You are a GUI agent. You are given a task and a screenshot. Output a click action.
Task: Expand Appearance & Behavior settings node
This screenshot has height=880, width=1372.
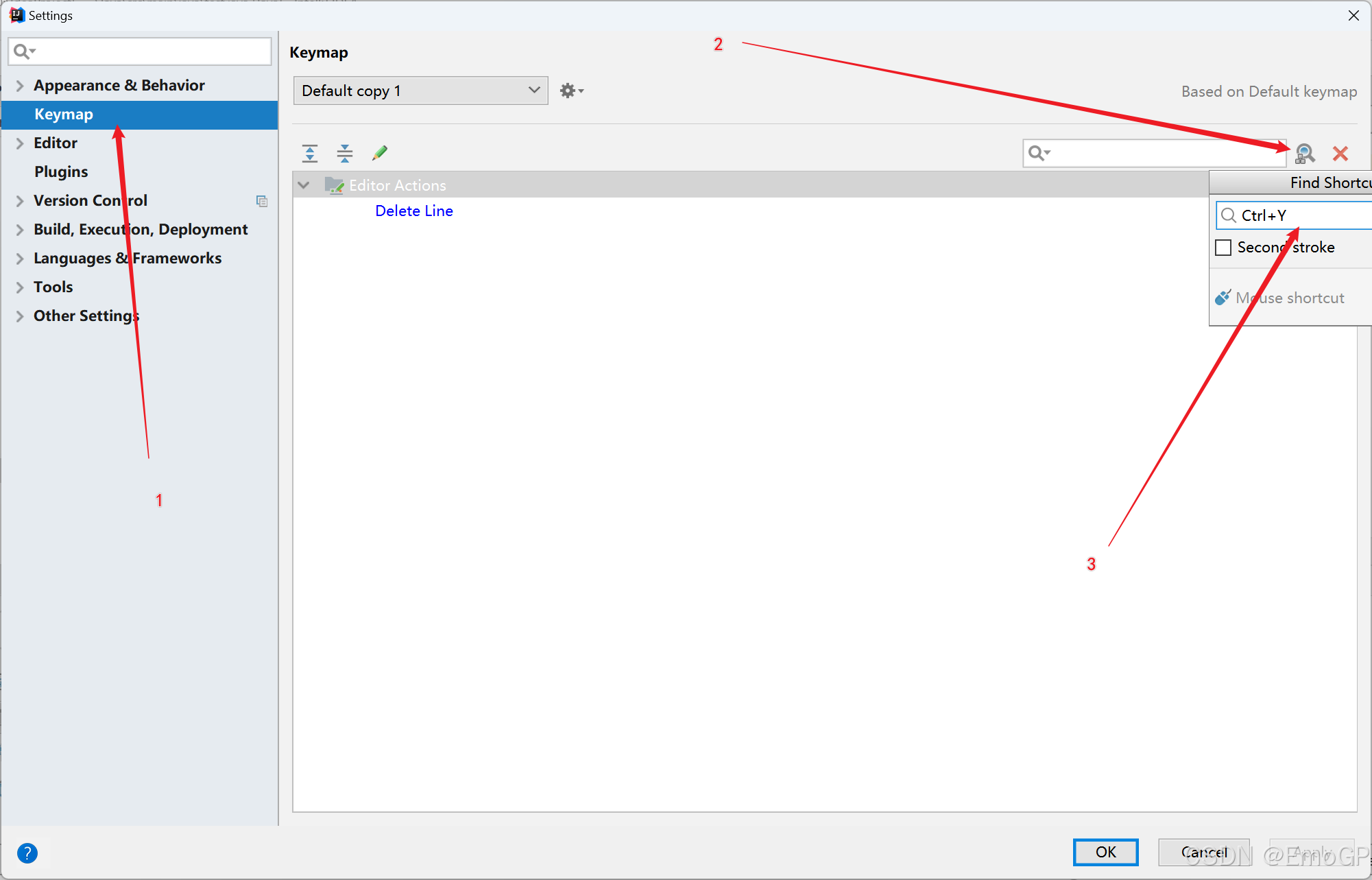(x=20, y=86)
